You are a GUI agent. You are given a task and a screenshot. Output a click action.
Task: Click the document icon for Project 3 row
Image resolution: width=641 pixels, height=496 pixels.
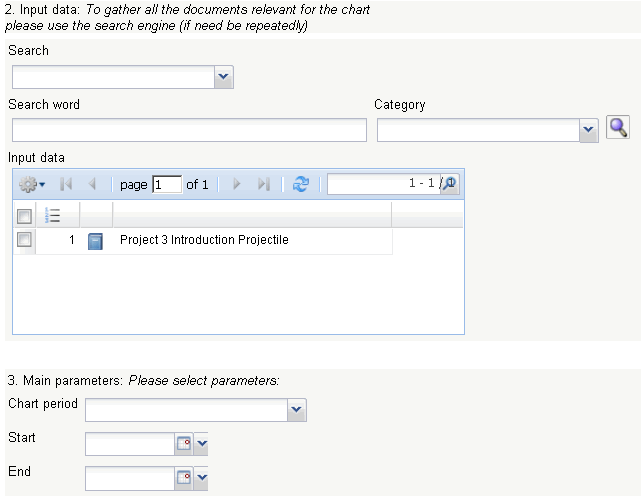(x=95, y=240)
